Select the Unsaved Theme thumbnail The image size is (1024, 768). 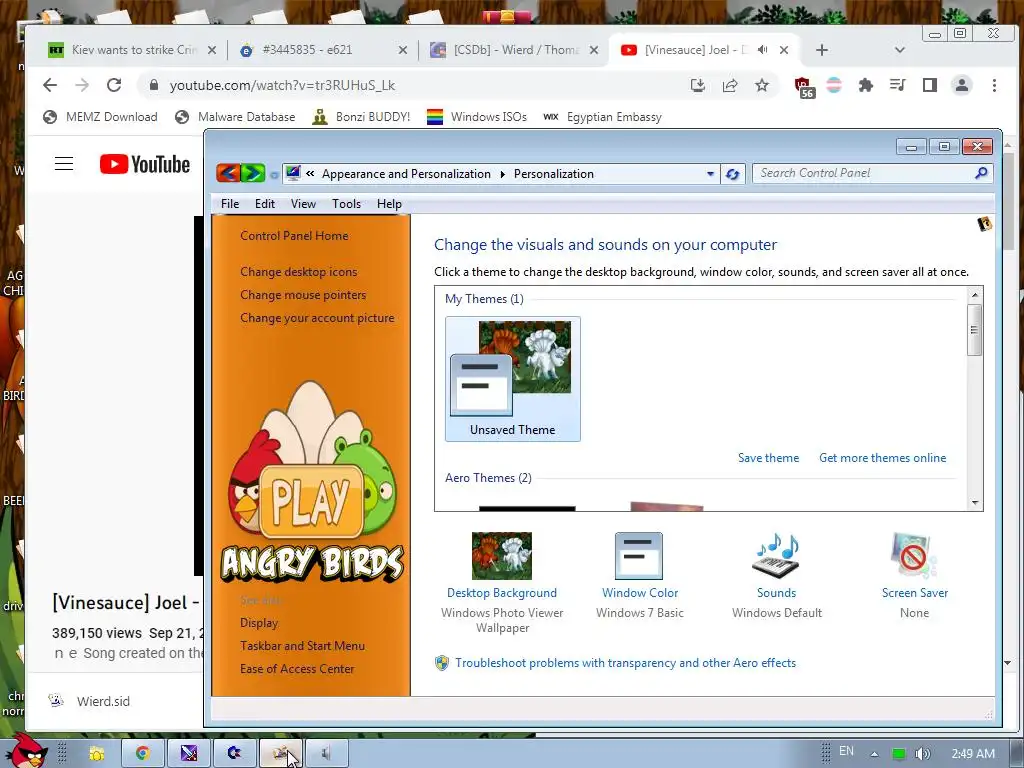click(x=513, y=379)
